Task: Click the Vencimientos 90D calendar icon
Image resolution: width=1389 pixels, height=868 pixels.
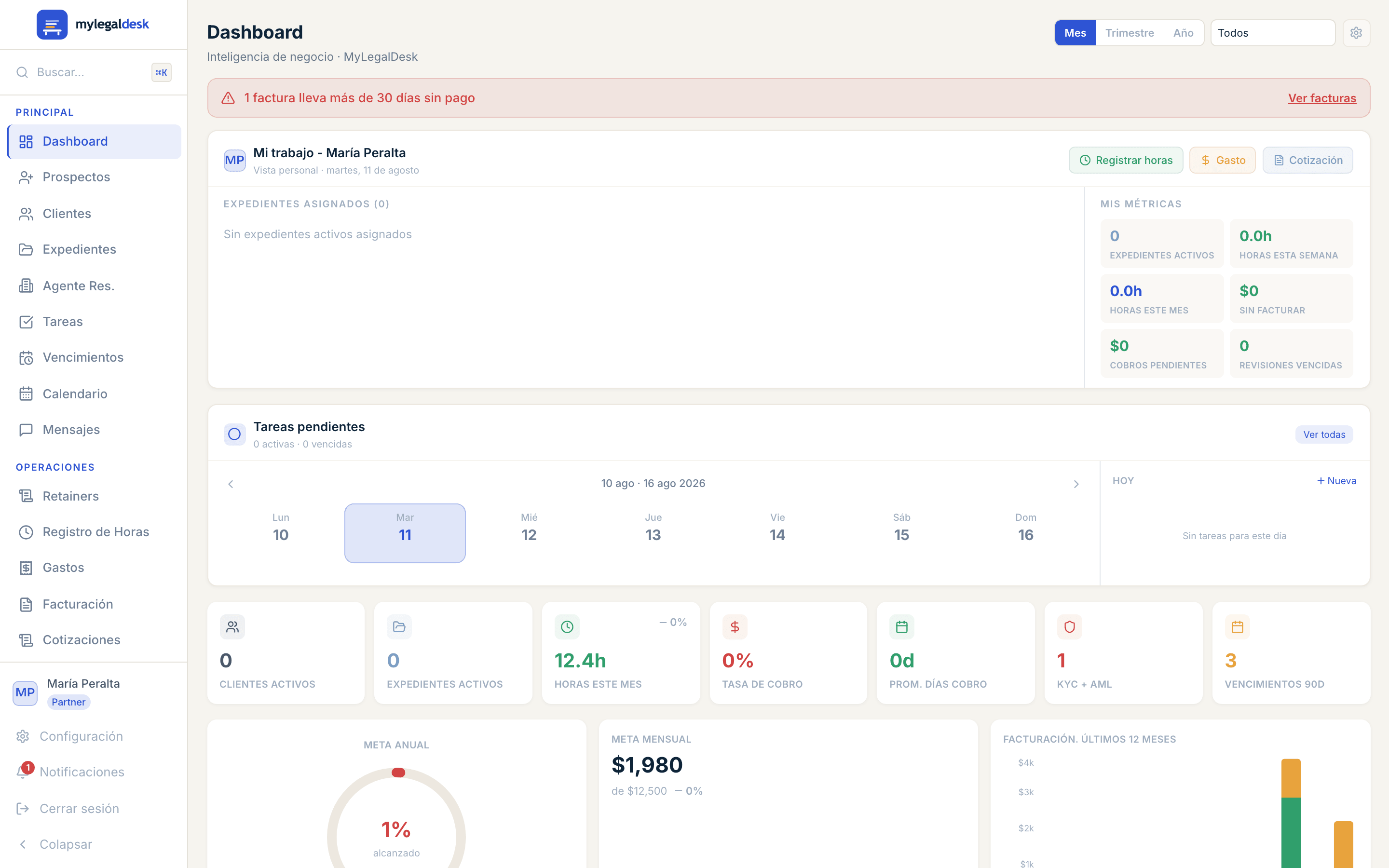Action: pyautogui.click(x=1237, y=627)
